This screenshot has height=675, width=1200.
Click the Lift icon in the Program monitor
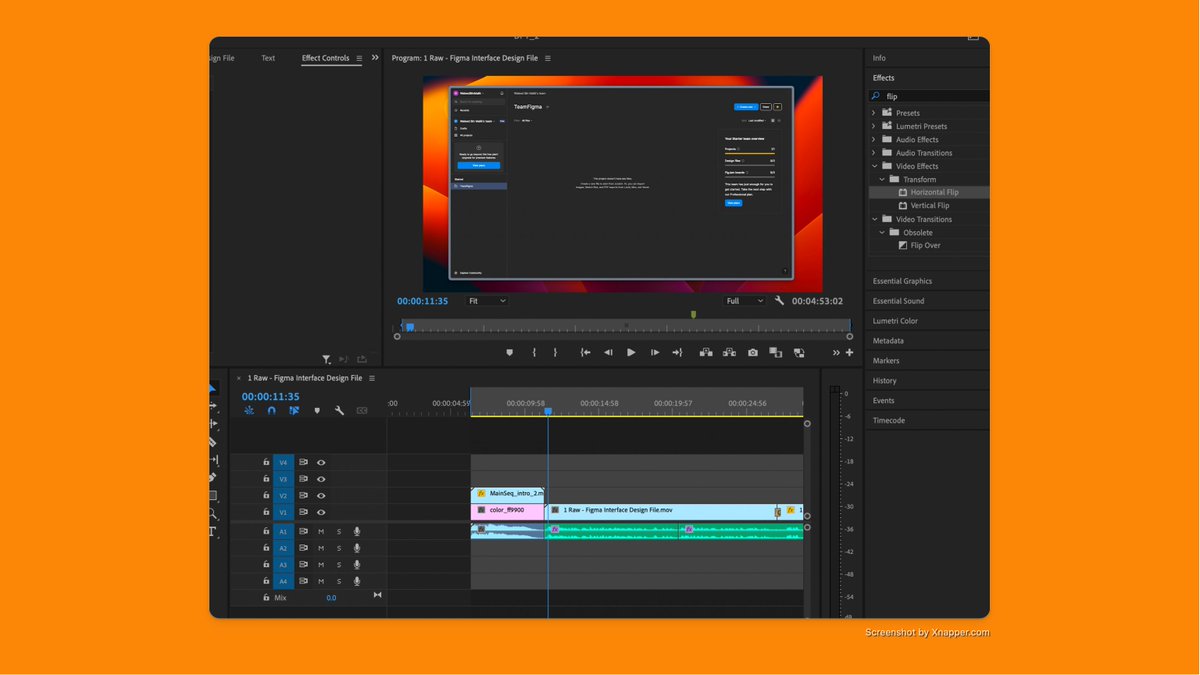706,352
